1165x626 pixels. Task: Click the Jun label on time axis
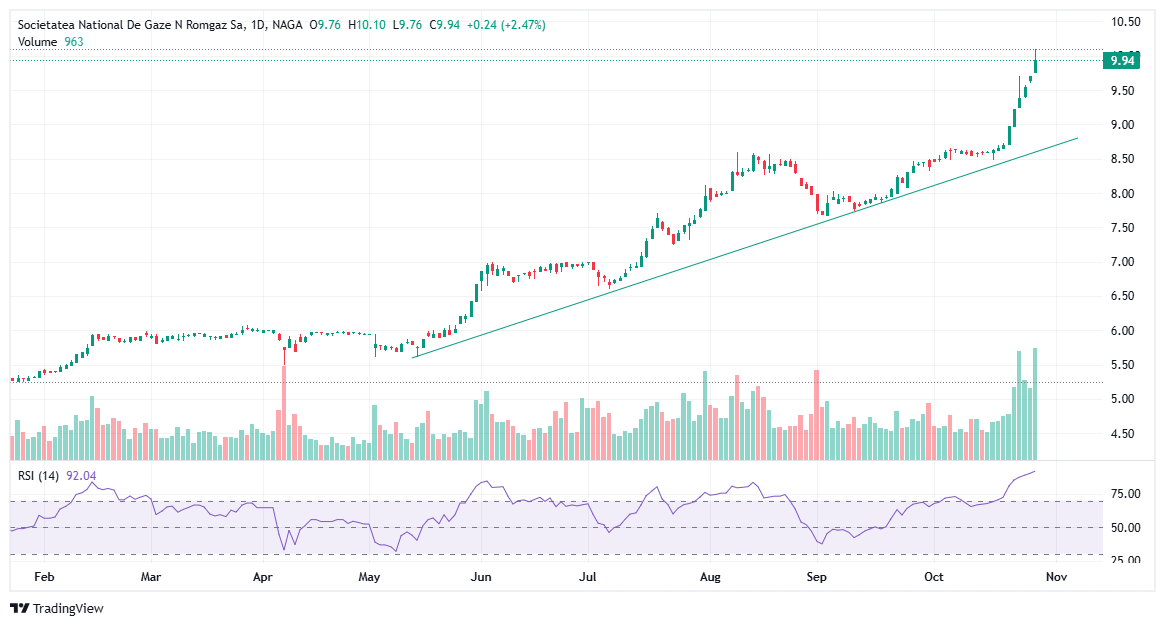click(x=482, y=577)
